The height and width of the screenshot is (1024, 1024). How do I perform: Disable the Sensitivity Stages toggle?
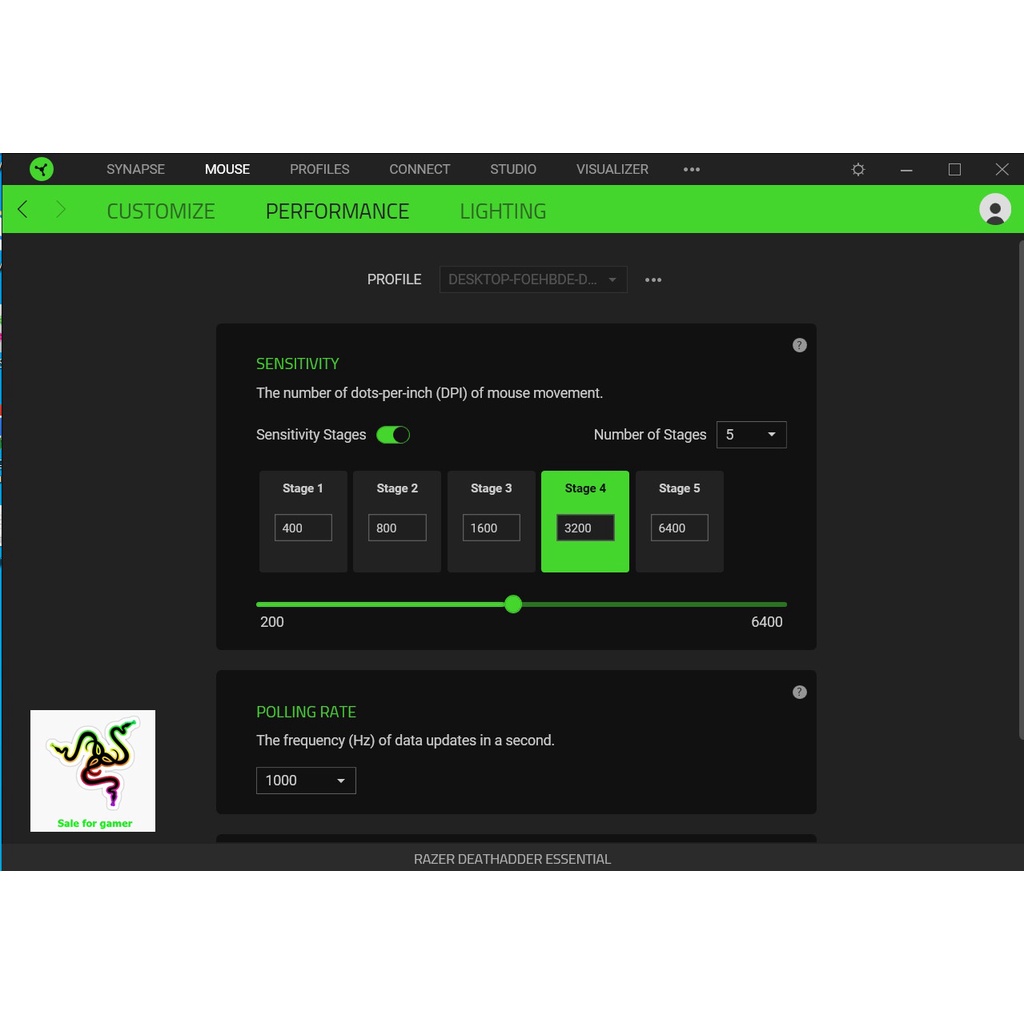[393, 435]
